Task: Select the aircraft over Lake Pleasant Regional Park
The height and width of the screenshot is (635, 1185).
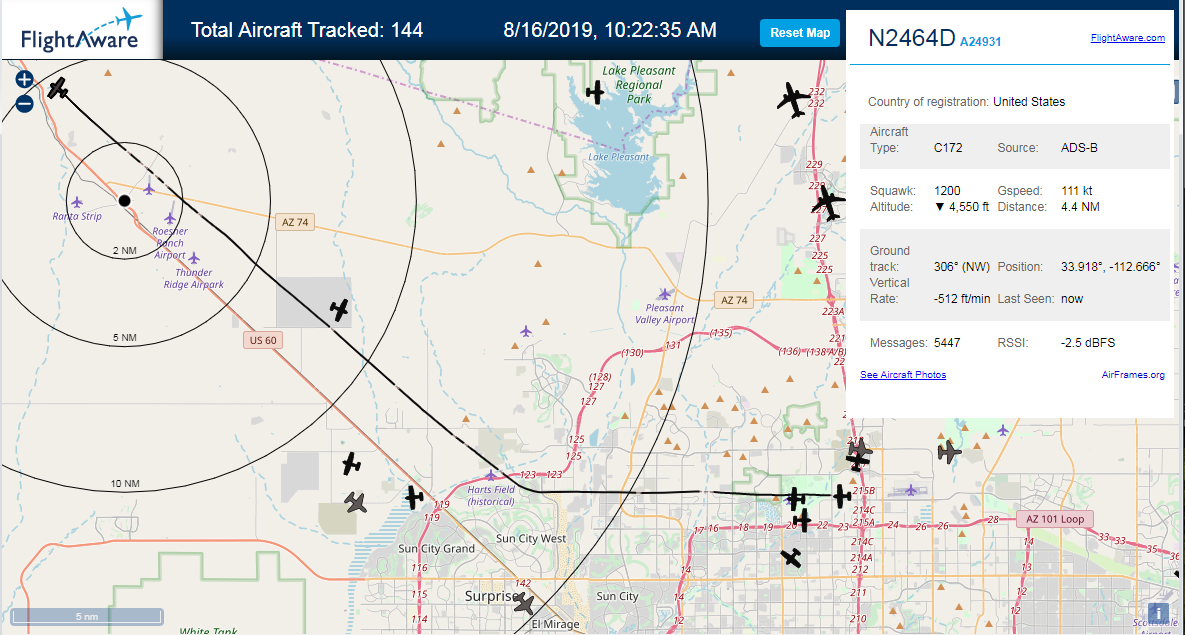Action: tap(596, 93)
